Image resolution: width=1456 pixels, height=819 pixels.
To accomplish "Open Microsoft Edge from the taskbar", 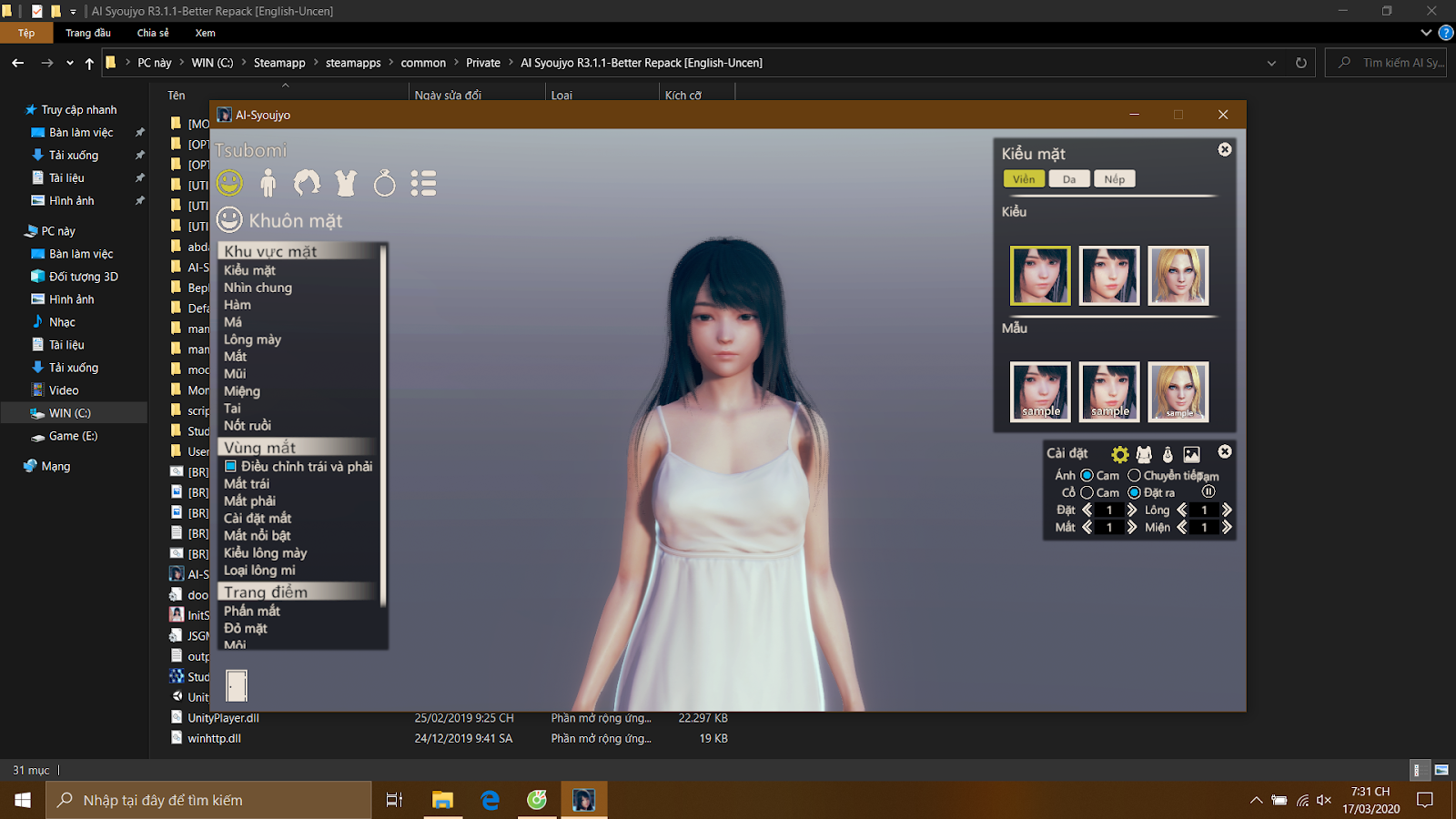I will (x=490, y=800).
